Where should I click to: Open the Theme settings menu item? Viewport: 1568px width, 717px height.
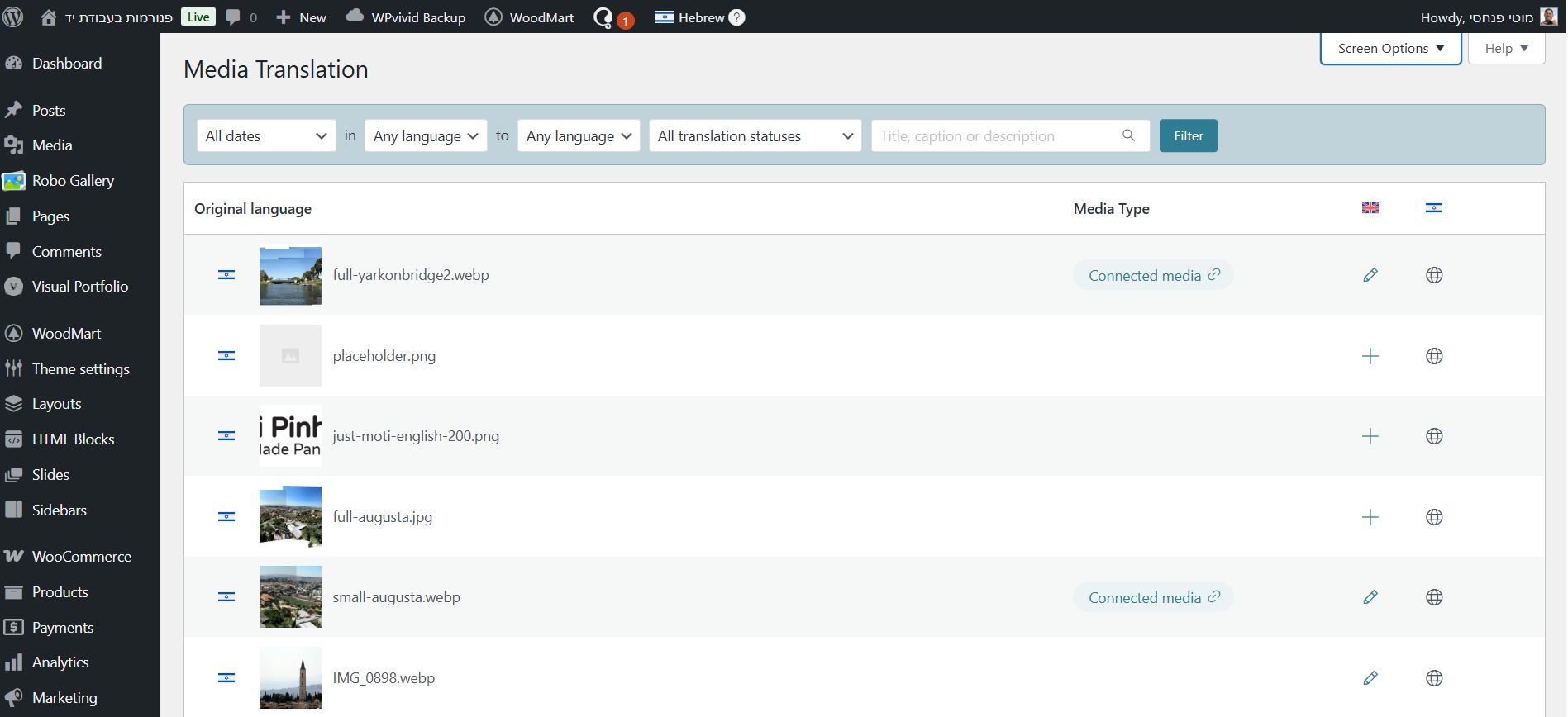pos(80,369)
